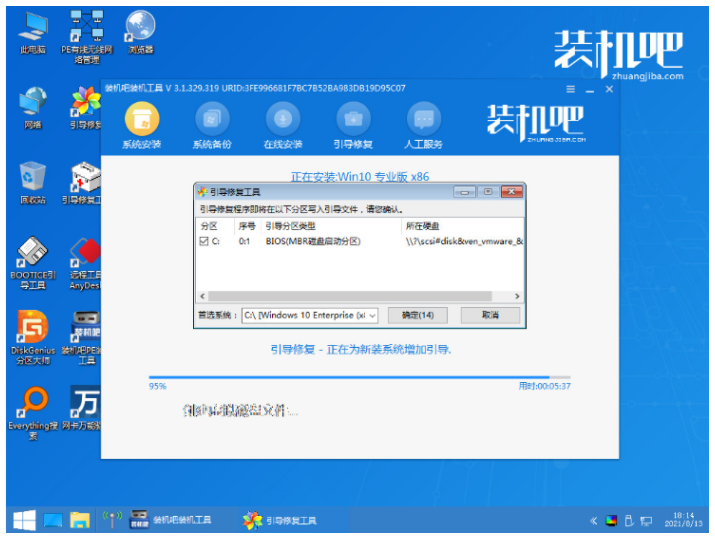This screenshot has height=538, width=715.
Task: Launch BOOTICE引导工具 desktop shortcut
Action: 33,263
